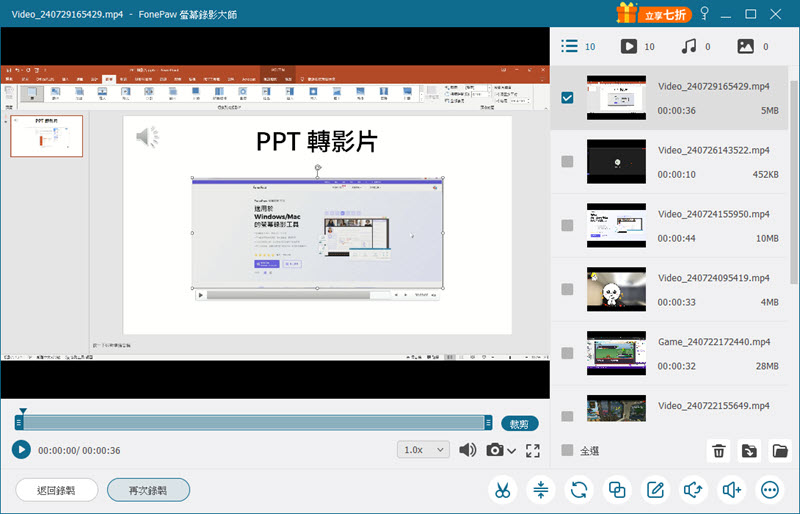
Task: Play the recorded video
Action: click(21, 450)
